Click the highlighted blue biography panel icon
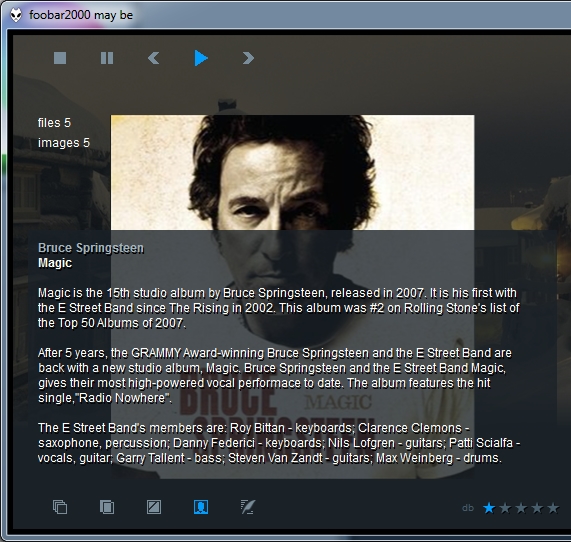The width and height of the screenshot is (571, 542). tap(201, 507)
